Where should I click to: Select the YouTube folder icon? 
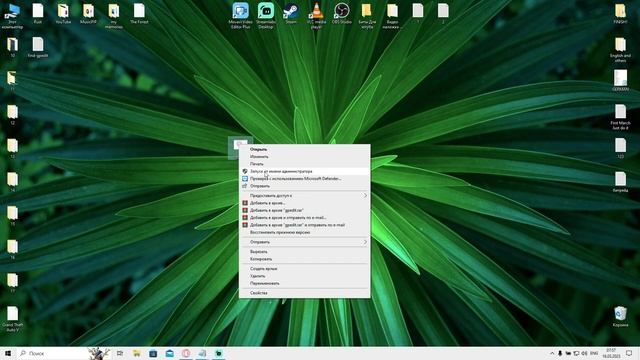(x=63, y=13)
